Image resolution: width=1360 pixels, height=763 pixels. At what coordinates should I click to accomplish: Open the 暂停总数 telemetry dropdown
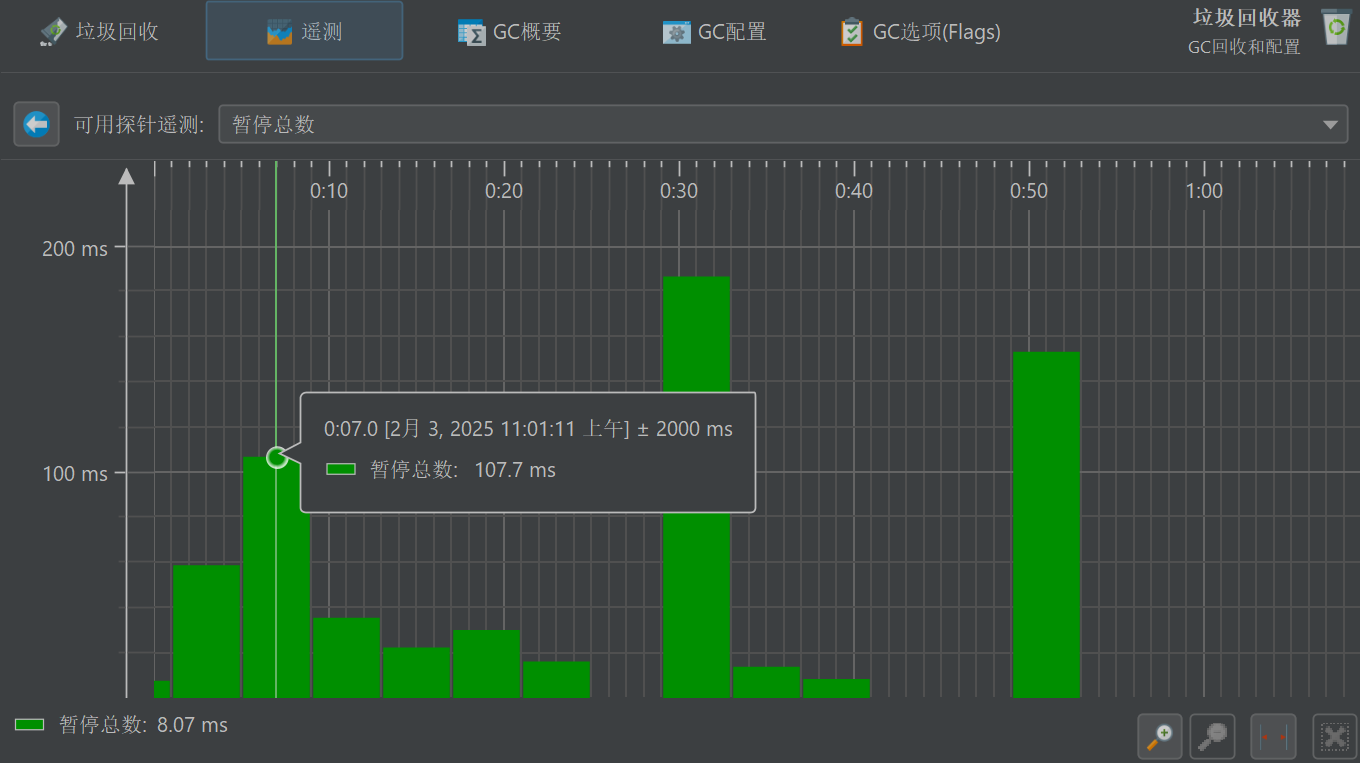point(783,124)
